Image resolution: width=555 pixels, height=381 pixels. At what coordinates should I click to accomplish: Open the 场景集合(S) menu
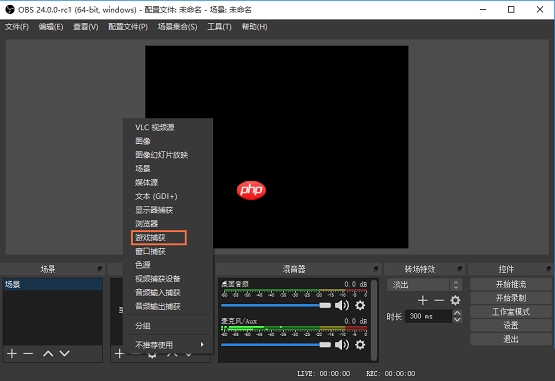(x=177, y=27)
